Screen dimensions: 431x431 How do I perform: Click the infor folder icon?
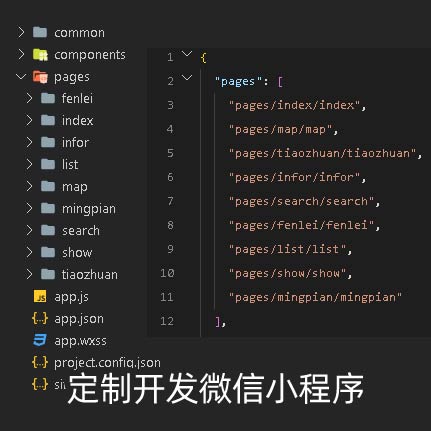click(48, 142)
